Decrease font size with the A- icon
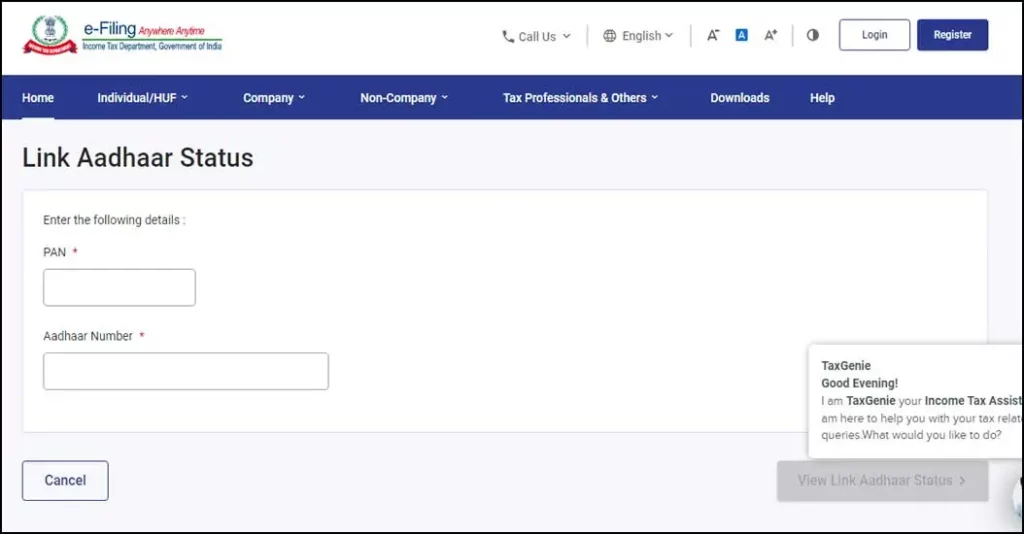Image resolution: width=1024 pixels, height=534 pixels. pos(712,35)
